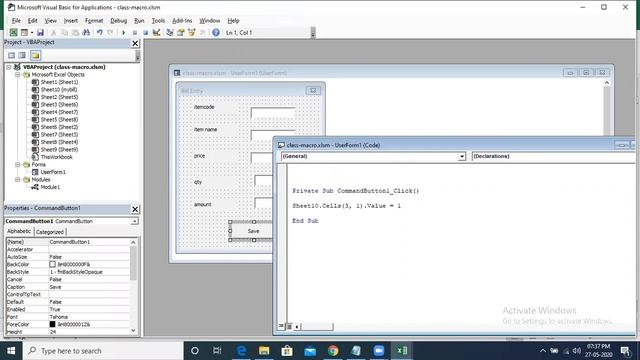This screenshot has width=640, height=360.
Task: Click the itemcode text box on the form
Action: click(x=273, y=113)
